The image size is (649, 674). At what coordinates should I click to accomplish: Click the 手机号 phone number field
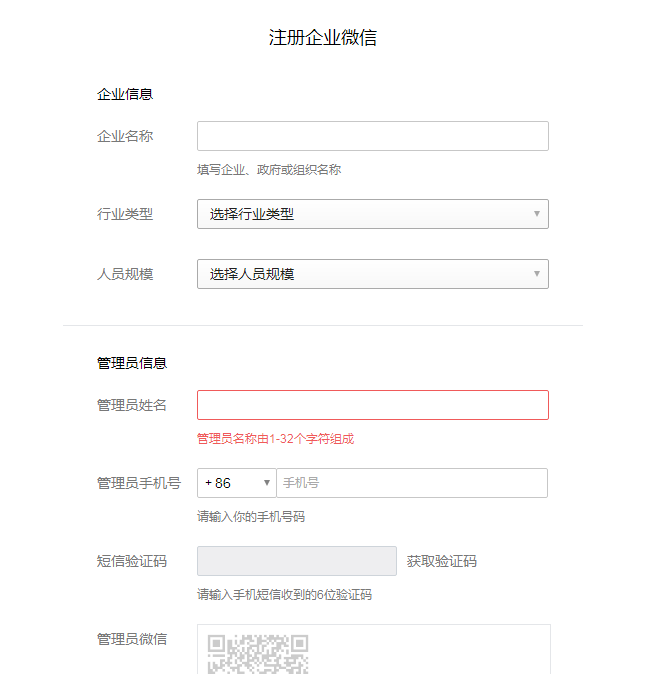coord(412,483)
